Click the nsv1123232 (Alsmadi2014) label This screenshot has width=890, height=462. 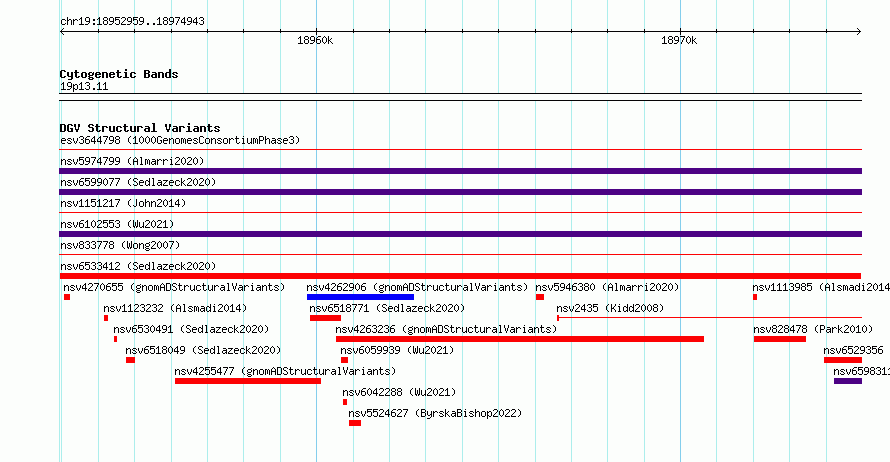coord(175,308)
